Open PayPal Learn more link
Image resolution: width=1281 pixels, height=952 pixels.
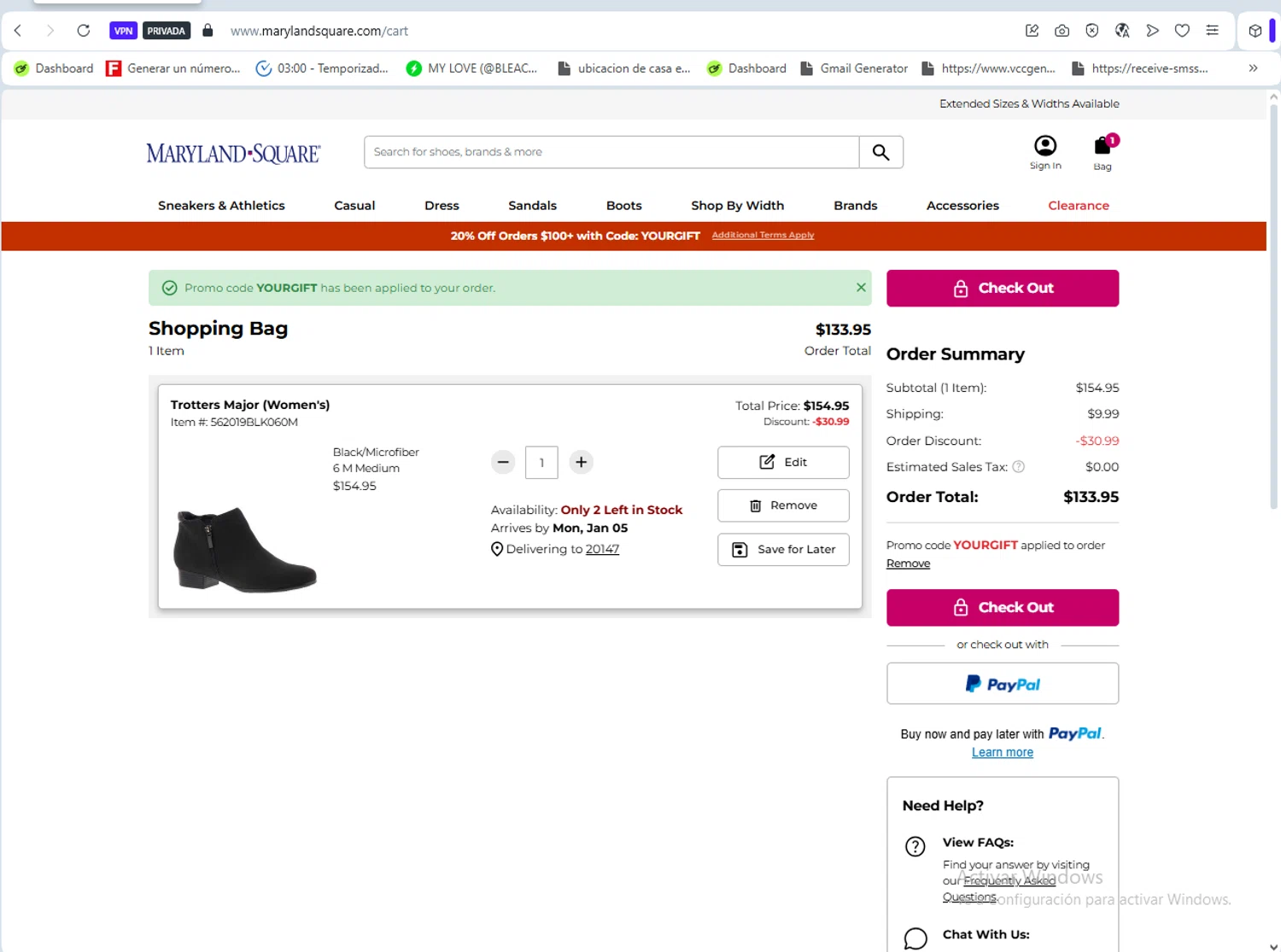coord(1003,752)
